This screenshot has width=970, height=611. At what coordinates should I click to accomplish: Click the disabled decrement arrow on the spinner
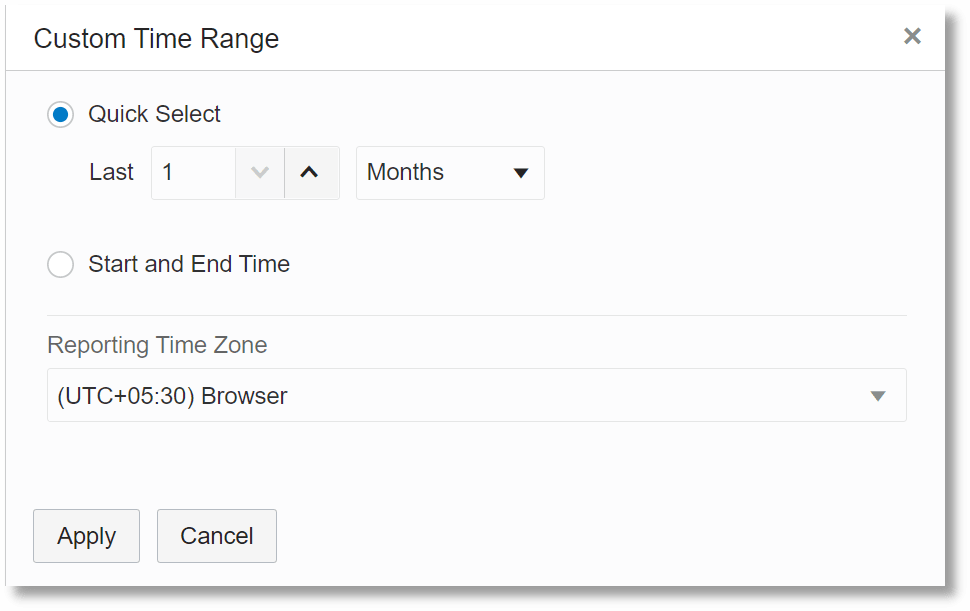[x=260, y=172]
